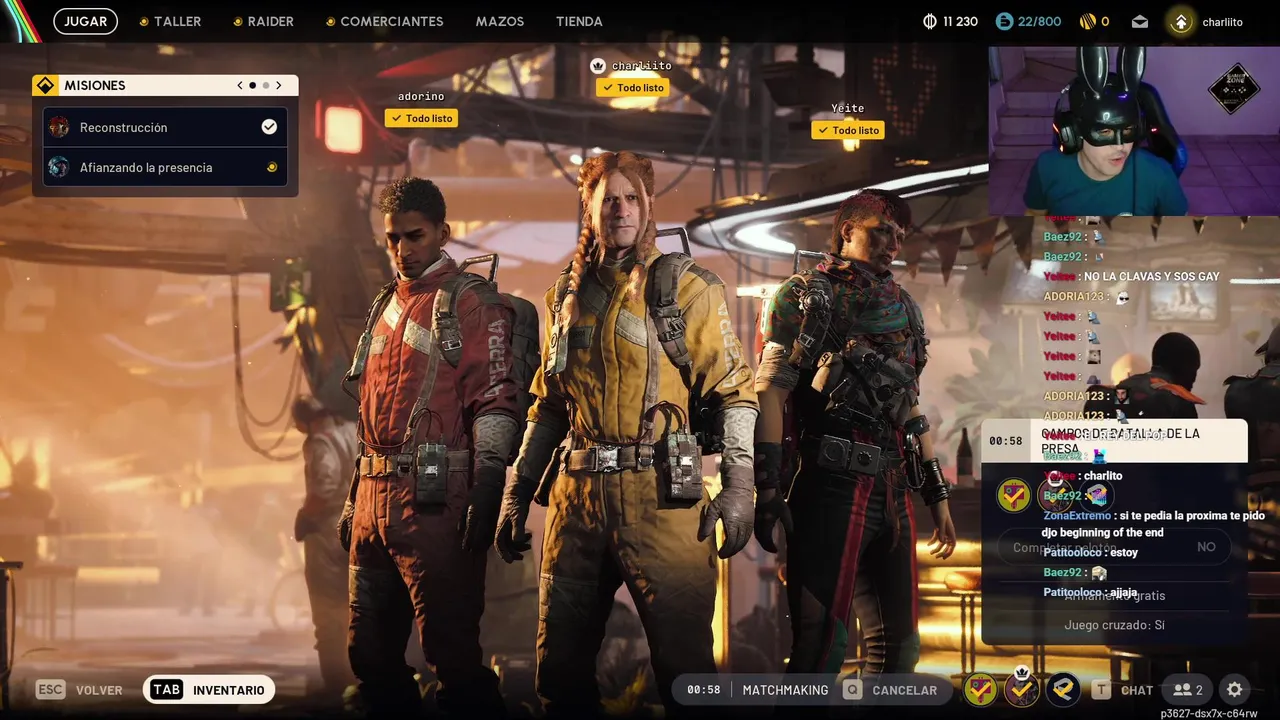Screen dimensions: 1280x720
Task: Open the settings gear icon
Action: [1235, 689]
